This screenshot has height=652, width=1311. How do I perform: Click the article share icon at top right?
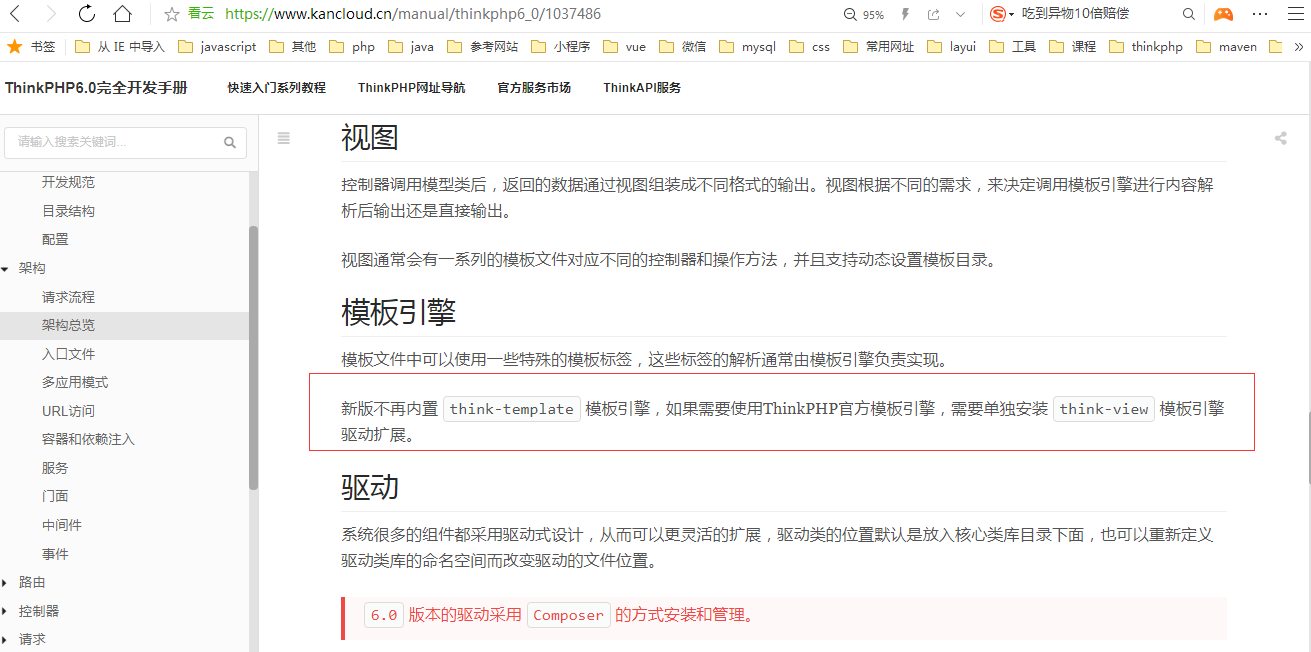point(1281,138)
